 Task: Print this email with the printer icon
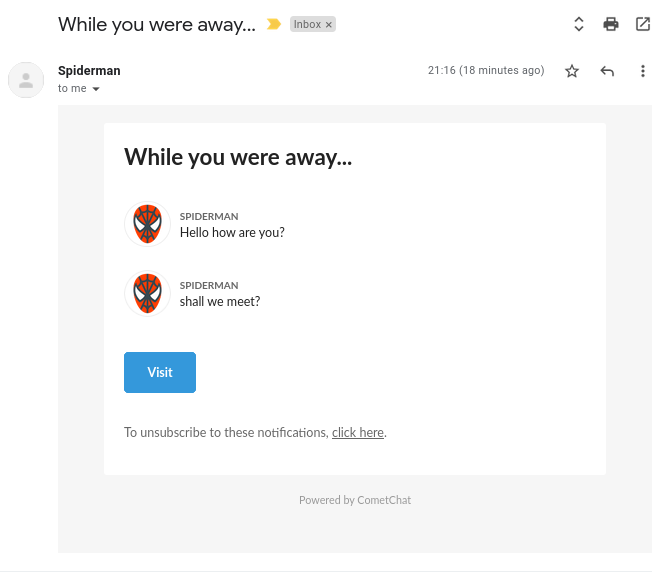pos(611,24)
